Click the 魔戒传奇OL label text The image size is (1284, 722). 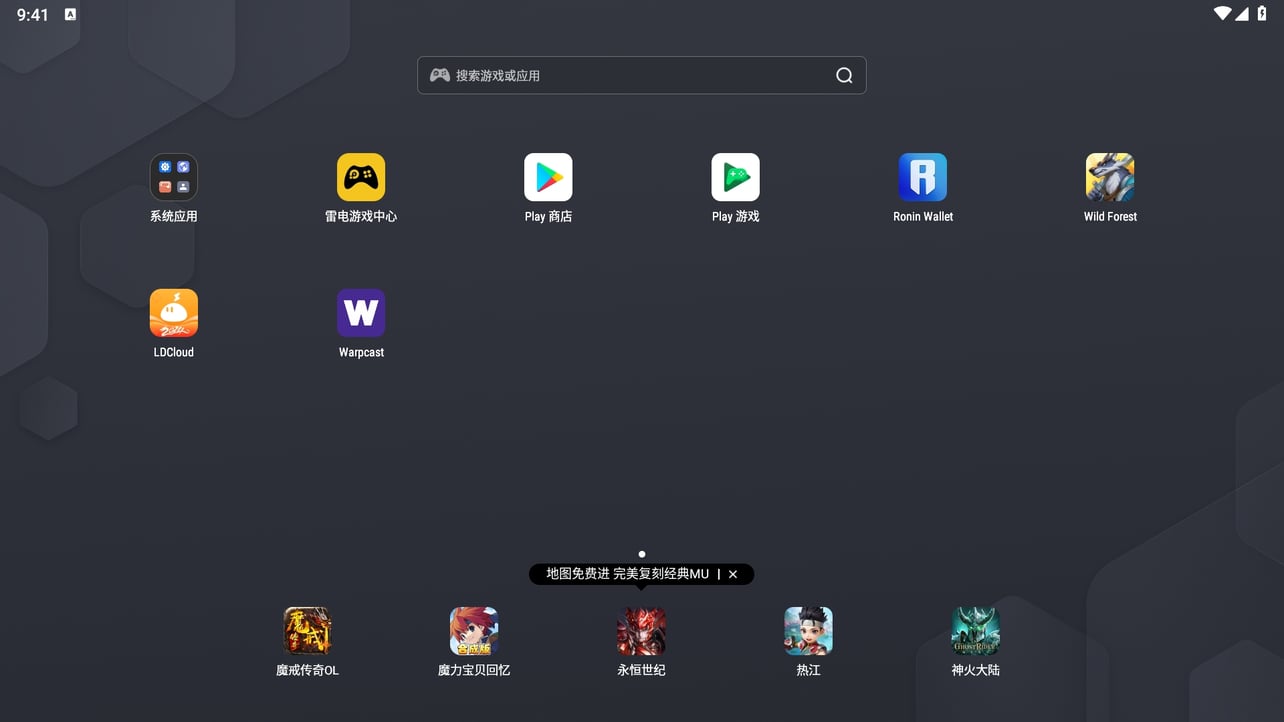[x=307, y=670]
